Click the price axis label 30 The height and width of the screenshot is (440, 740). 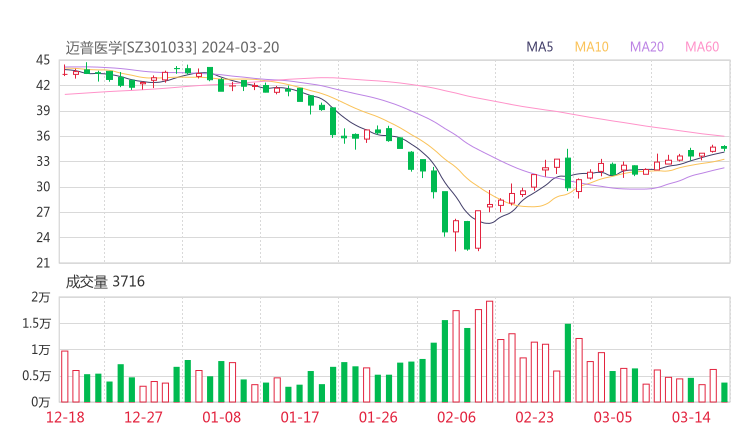pyautogui.click(x=43, y=187)
